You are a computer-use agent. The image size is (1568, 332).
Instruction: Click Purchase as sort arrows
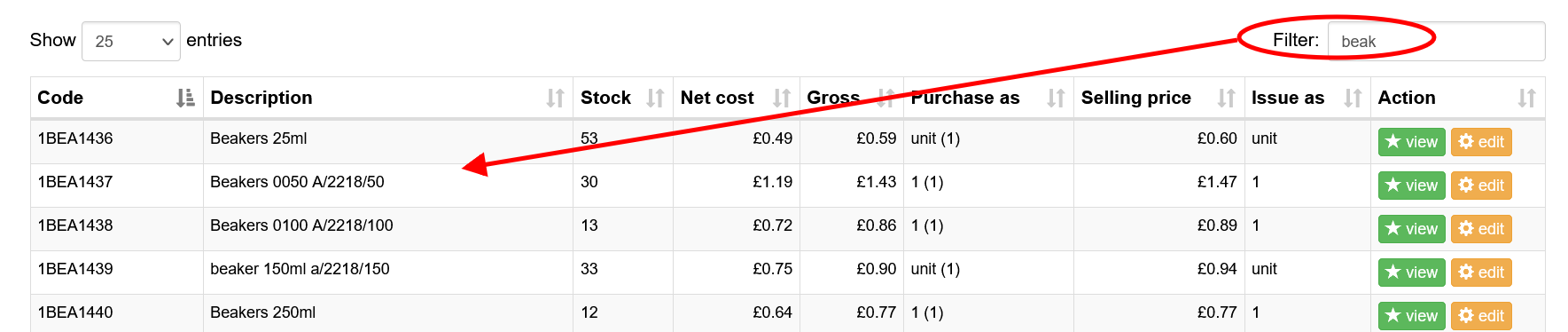click(1056, 98)
